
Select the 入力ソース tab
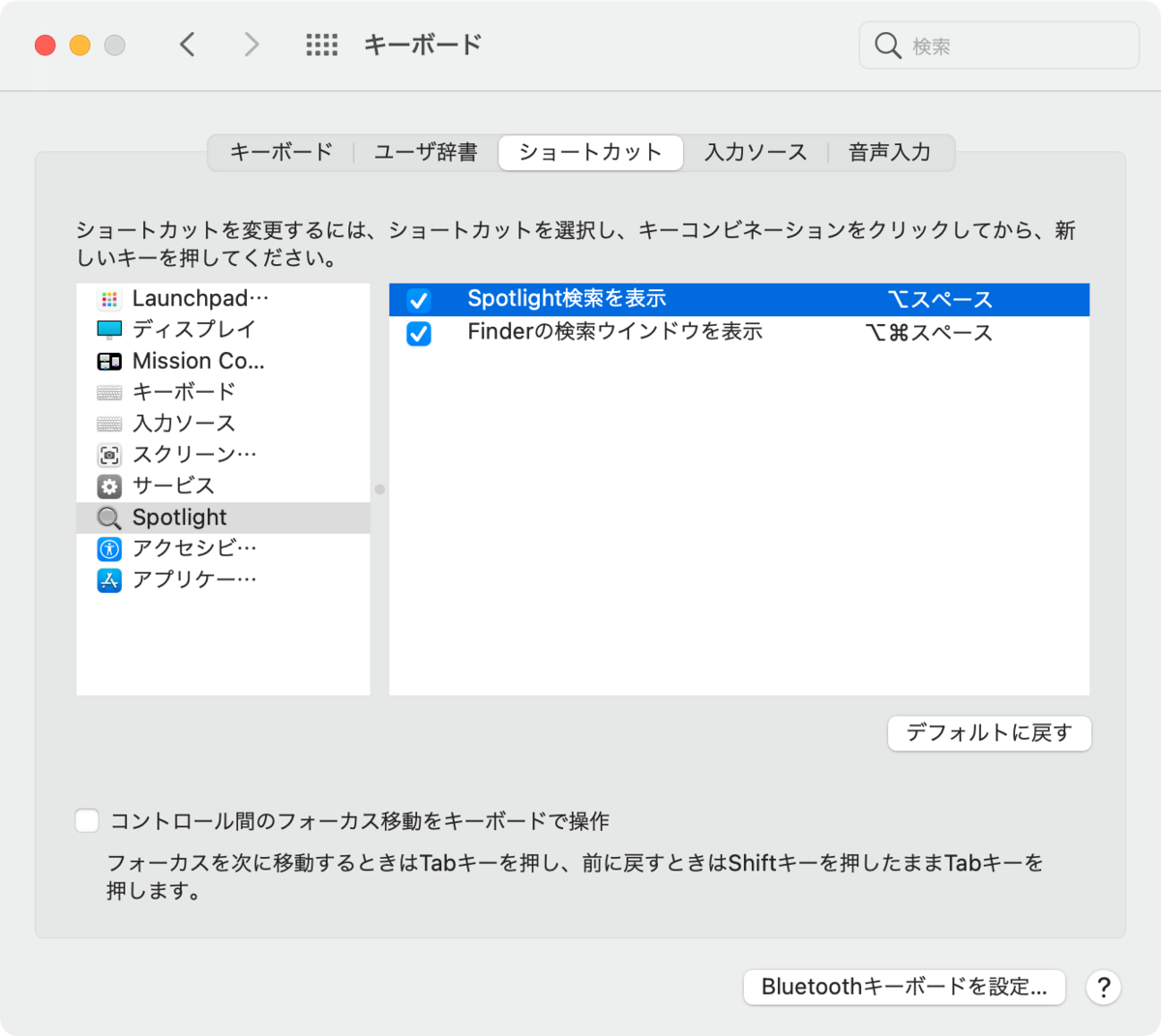point(756,152)
